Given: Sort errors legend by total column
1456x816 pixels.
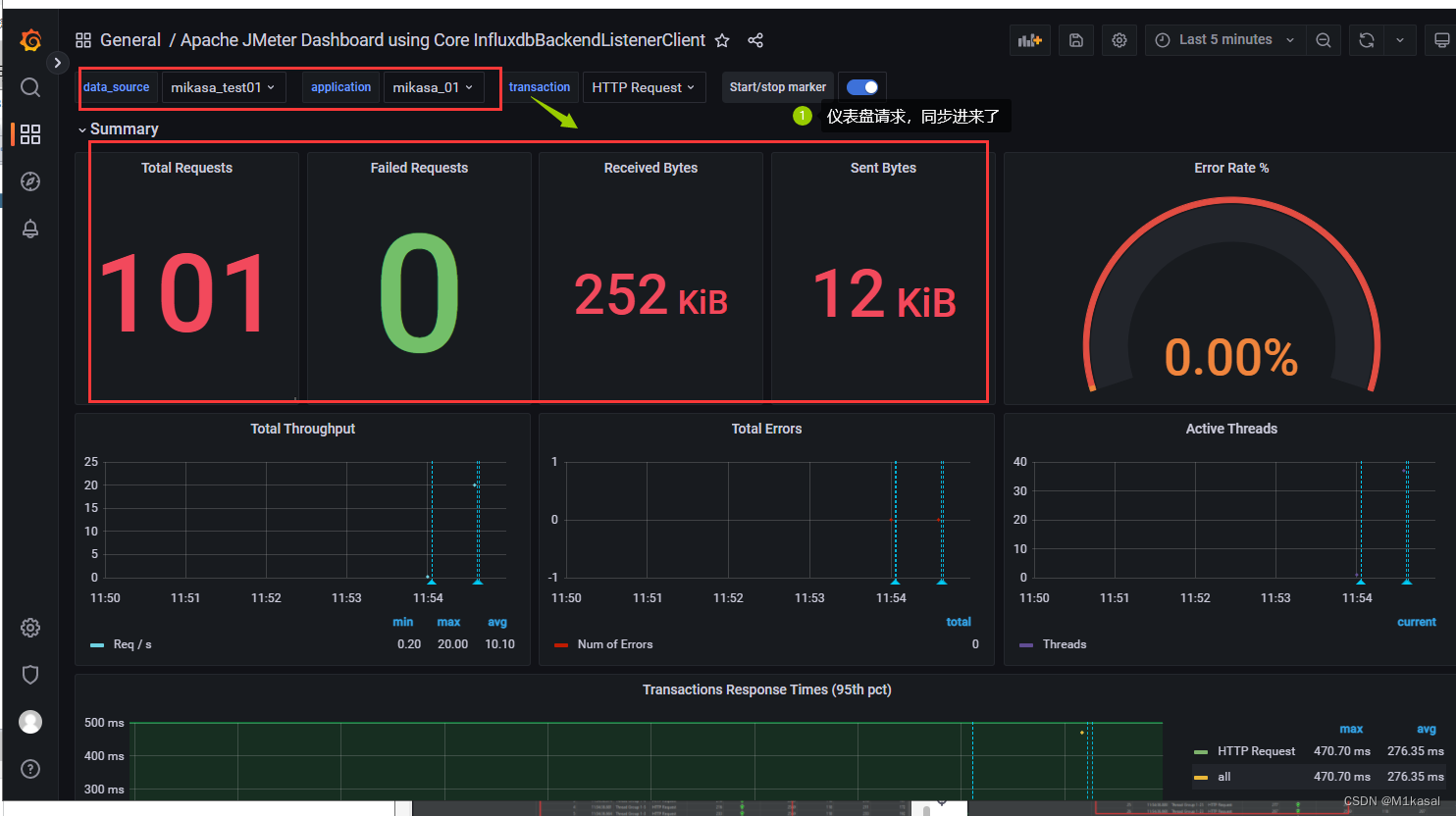Looking at the screenshot, I should pos(959,622).
